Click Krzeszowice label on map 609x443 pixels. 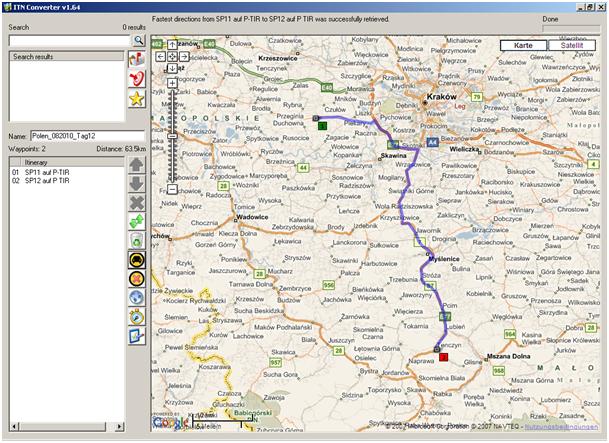(x=278, y=58)
